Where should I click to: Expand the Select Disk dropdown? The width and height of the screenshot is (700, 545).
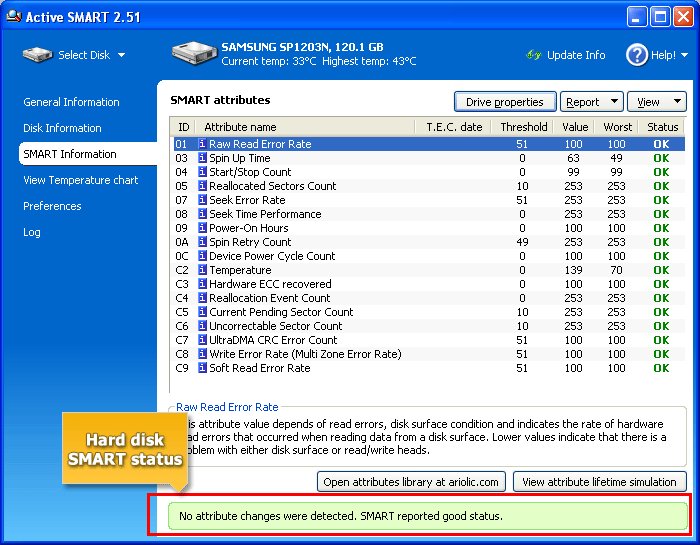(121, 56)
